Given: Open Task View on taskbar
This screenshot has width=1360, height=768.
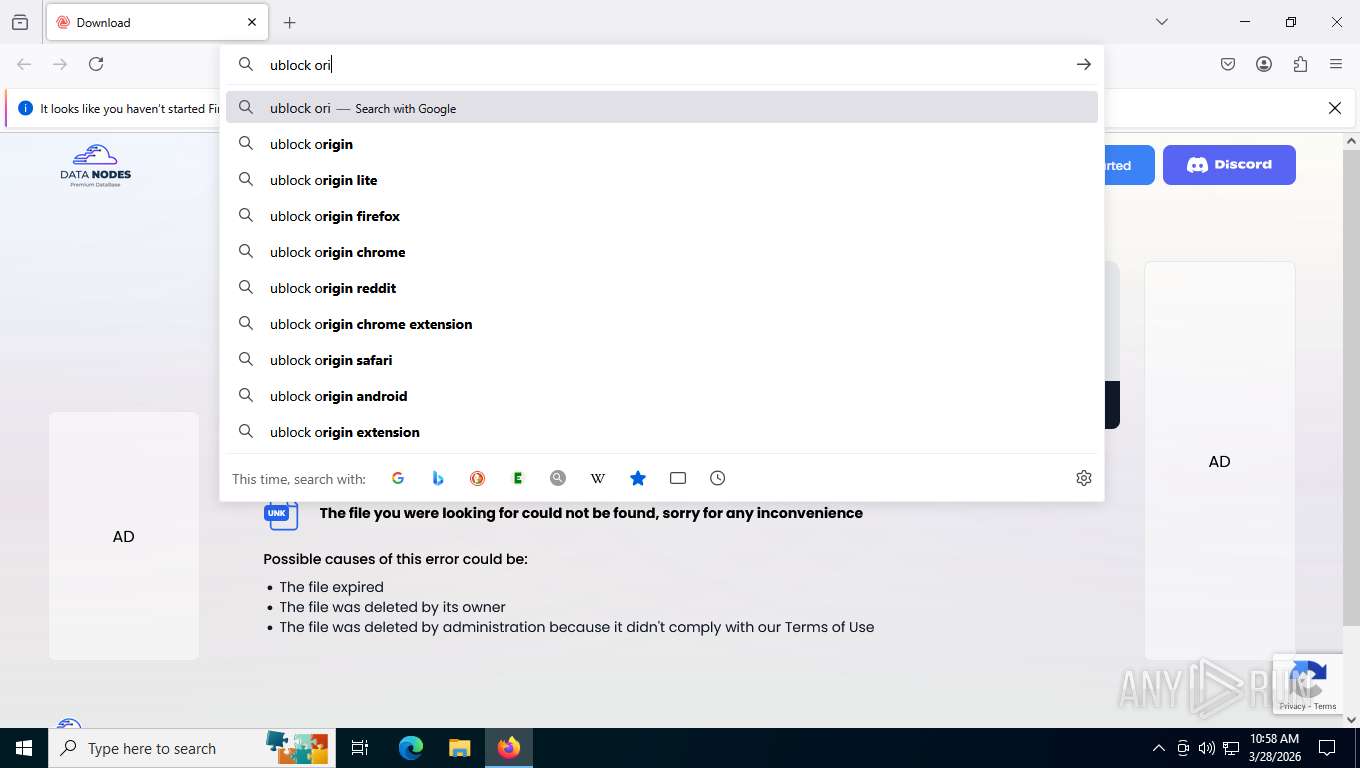Looking at the screenshot, I should (360, 748).
